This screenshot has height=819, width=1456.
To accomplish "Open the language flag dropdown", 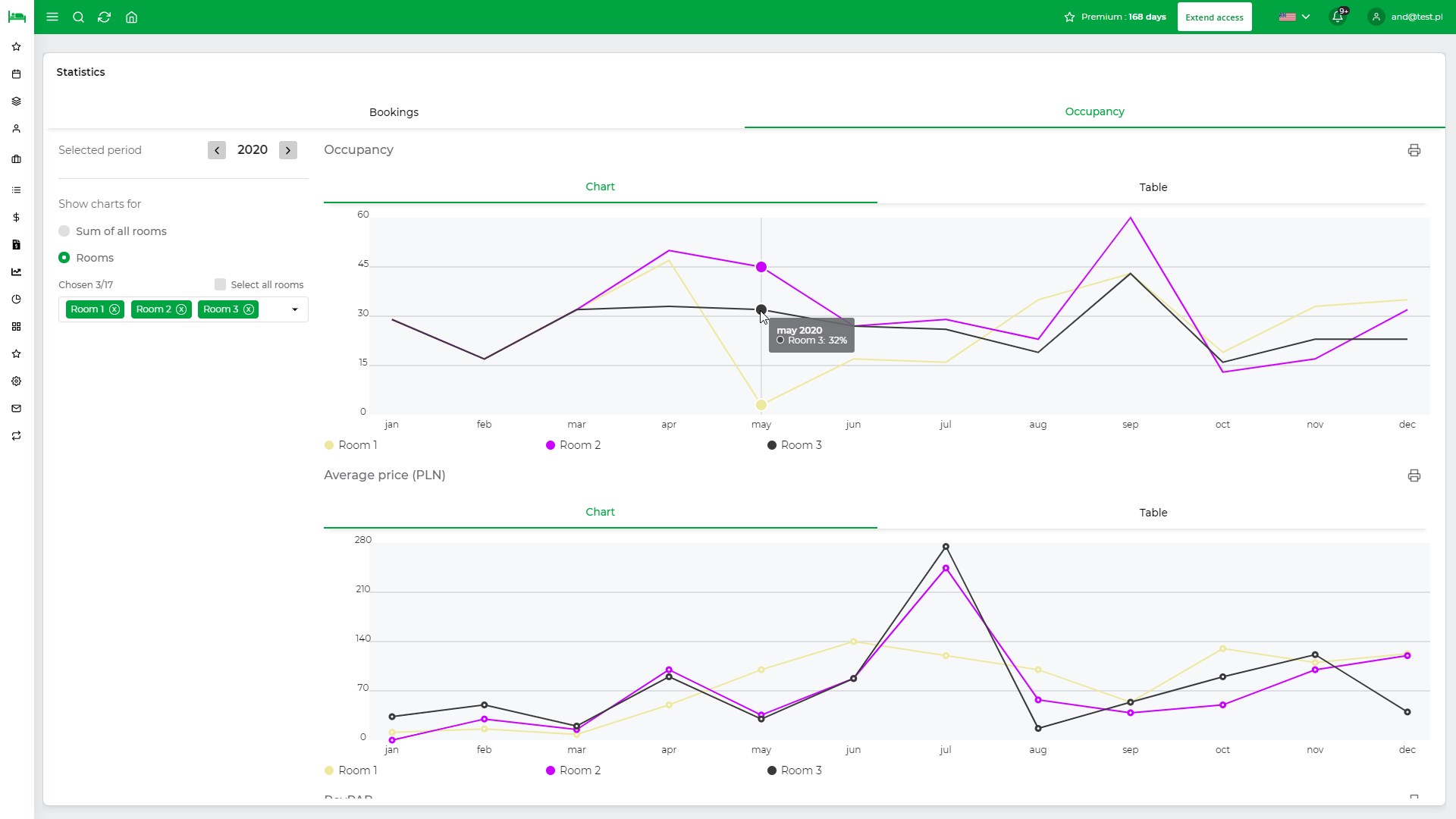I will pos(1294,17).
